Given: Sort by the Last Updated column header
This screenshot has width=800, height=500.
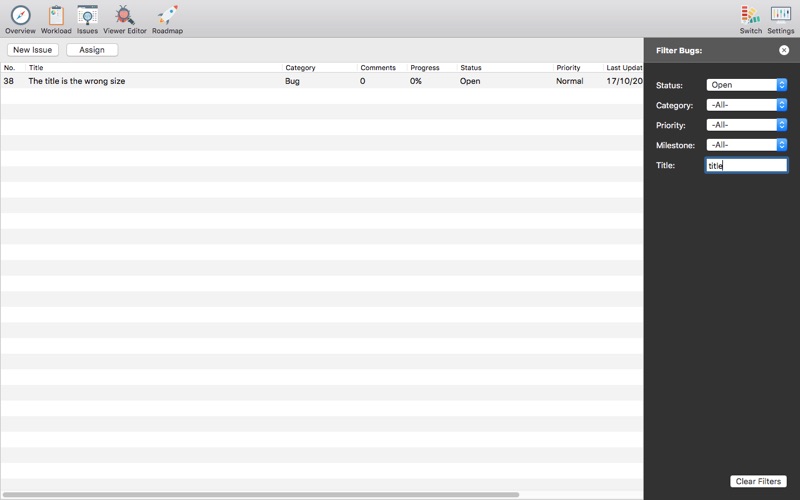Looking at the screenshot, I should tap(623, 67).
